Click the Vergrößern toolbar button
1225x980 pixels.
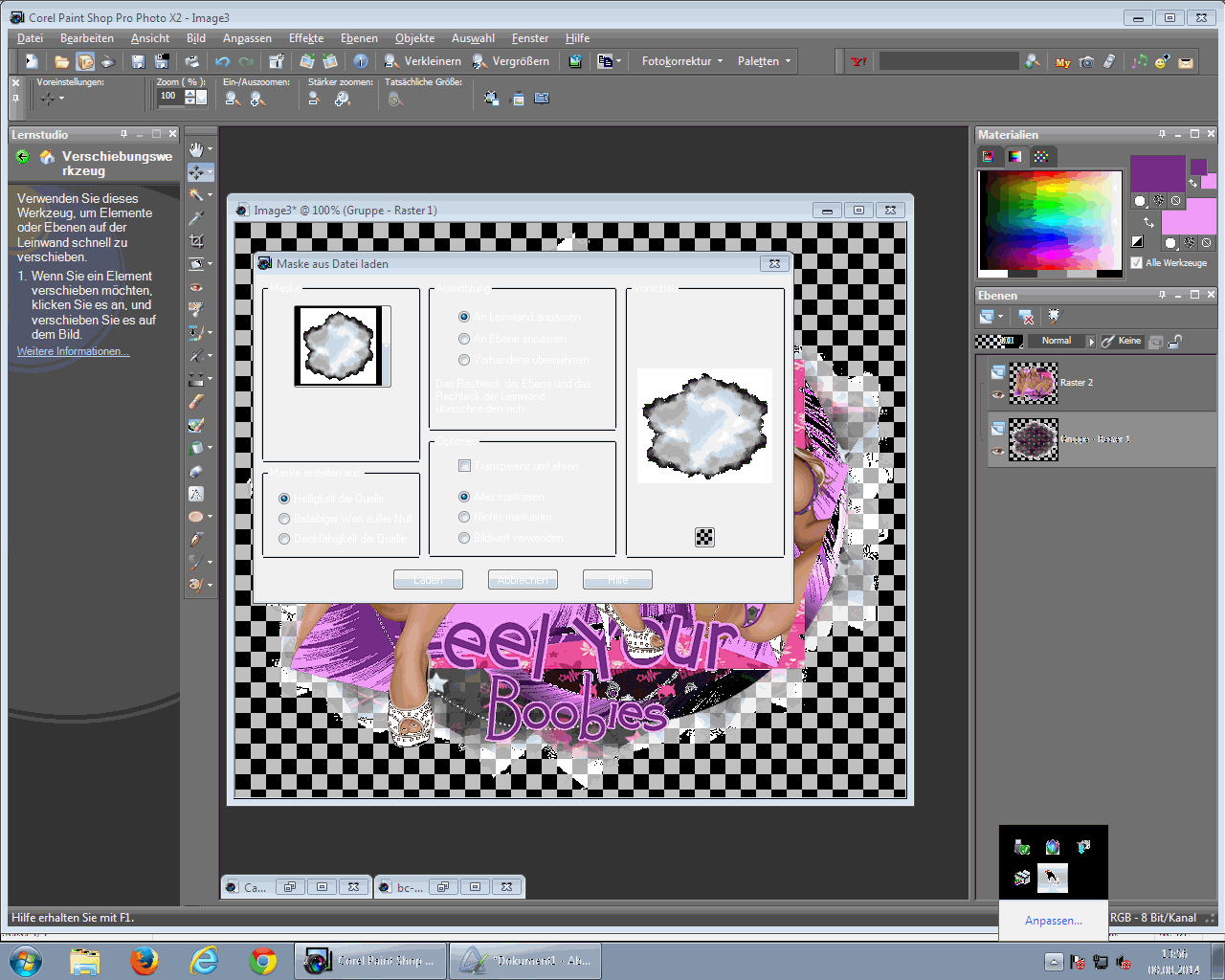[x=512, y=61]
